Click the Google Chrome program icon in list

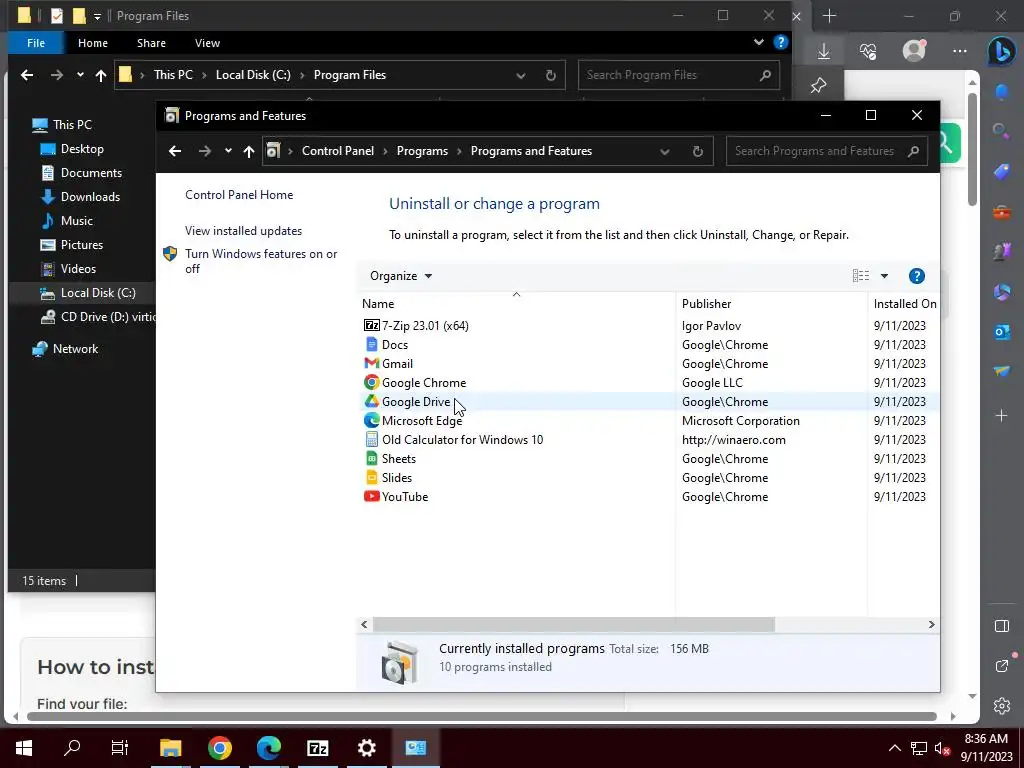click(x=372, y=382)
